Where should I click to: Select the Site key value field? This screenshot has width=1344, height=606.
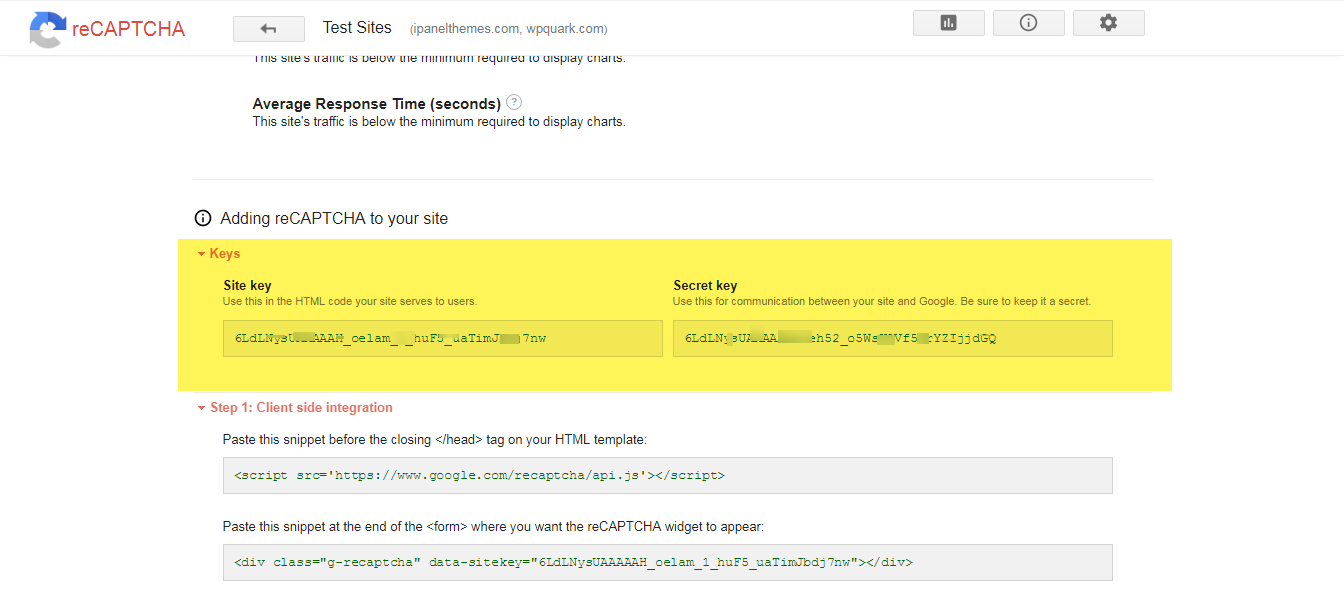443,338
